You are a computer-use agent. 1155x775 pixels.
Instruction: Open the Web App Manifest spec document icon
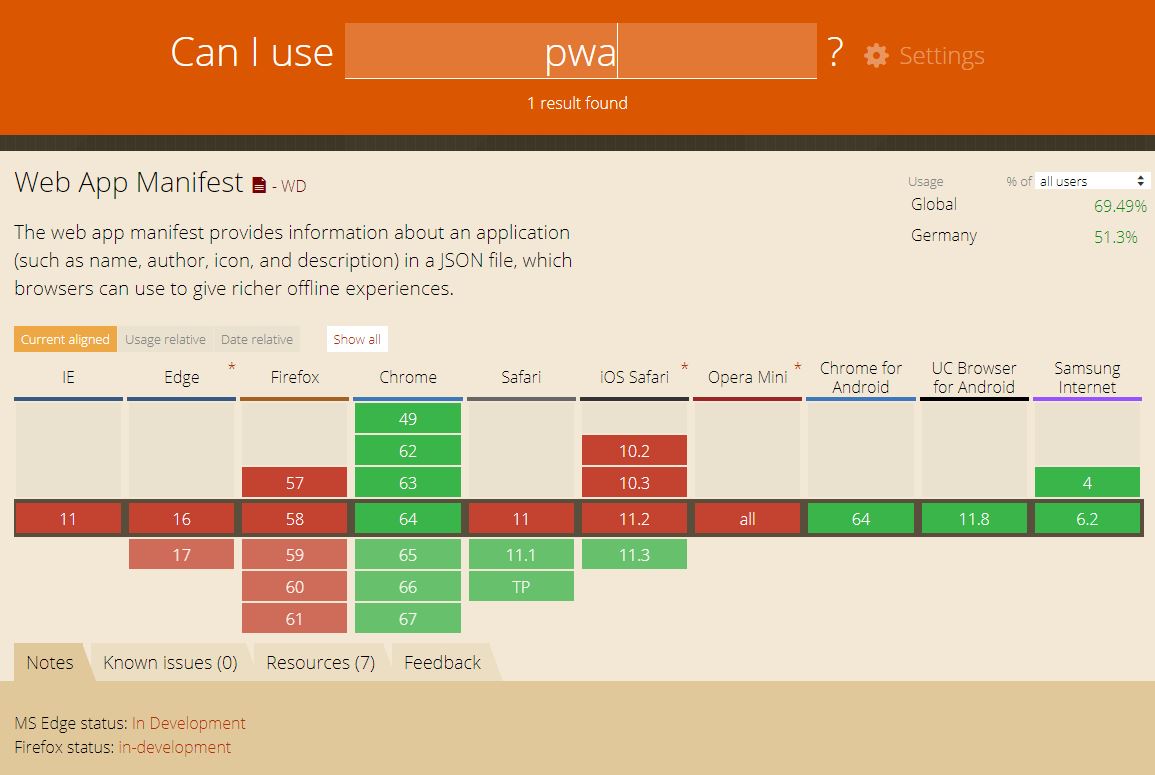click(x=259, y=185)
